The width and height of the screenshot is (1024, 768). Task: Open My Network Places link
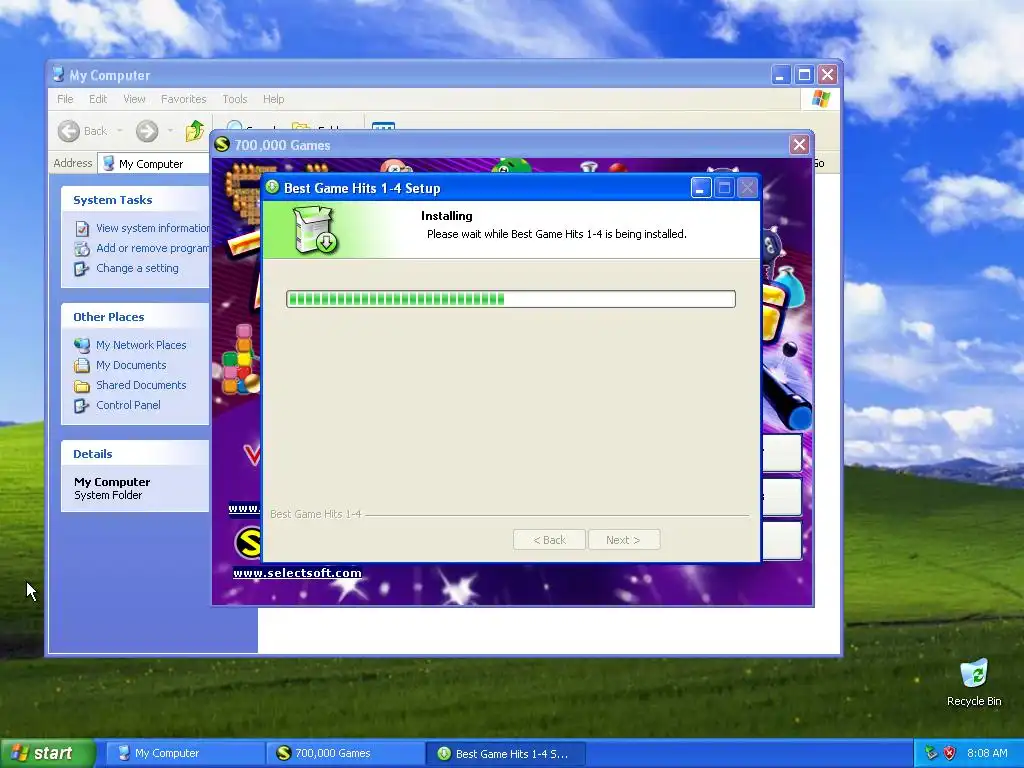[x=141, y=345]
